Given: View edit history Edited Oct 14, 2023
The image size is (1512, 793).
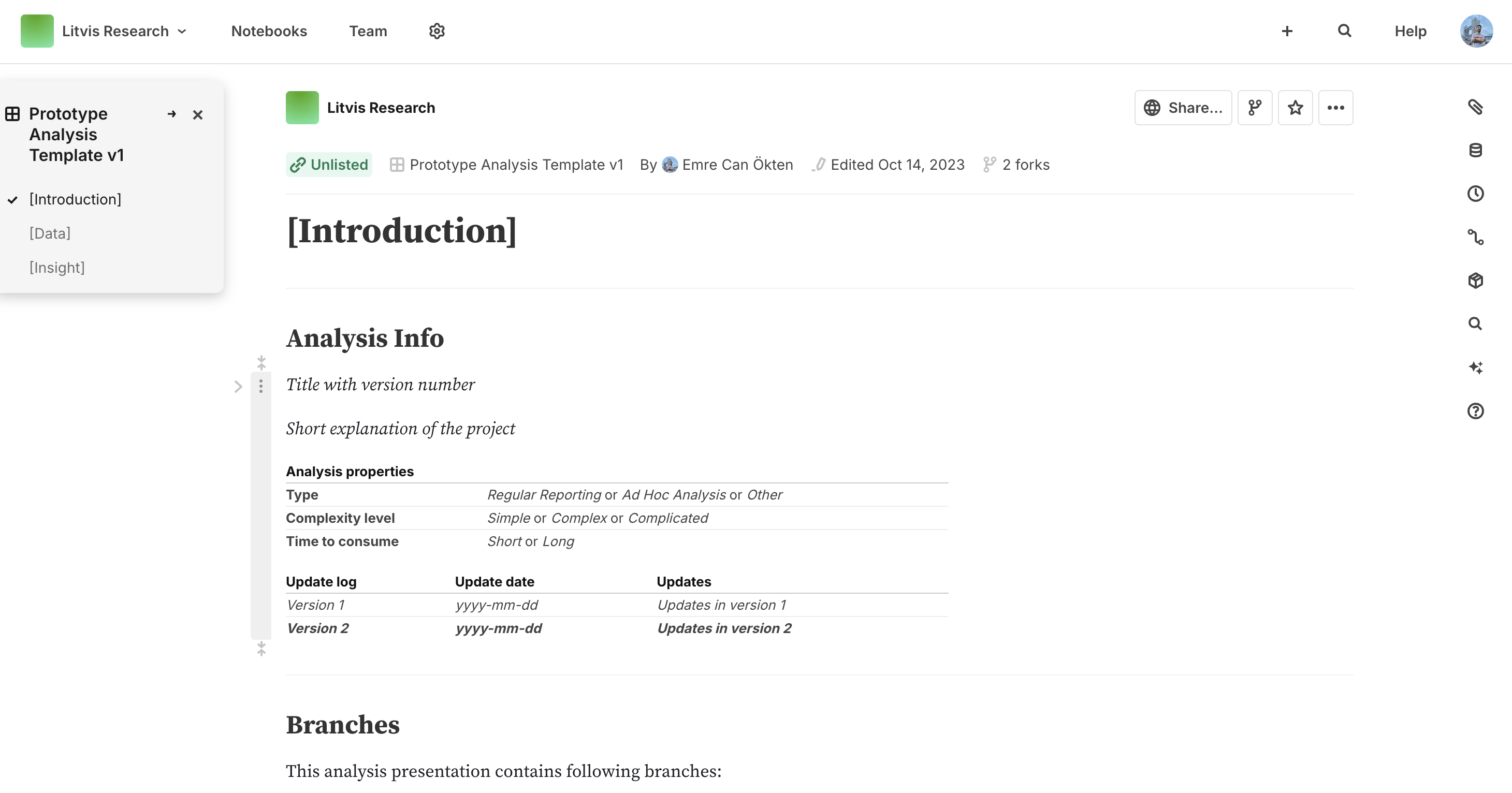Looking at the screenshot, I should click(888, 165).
